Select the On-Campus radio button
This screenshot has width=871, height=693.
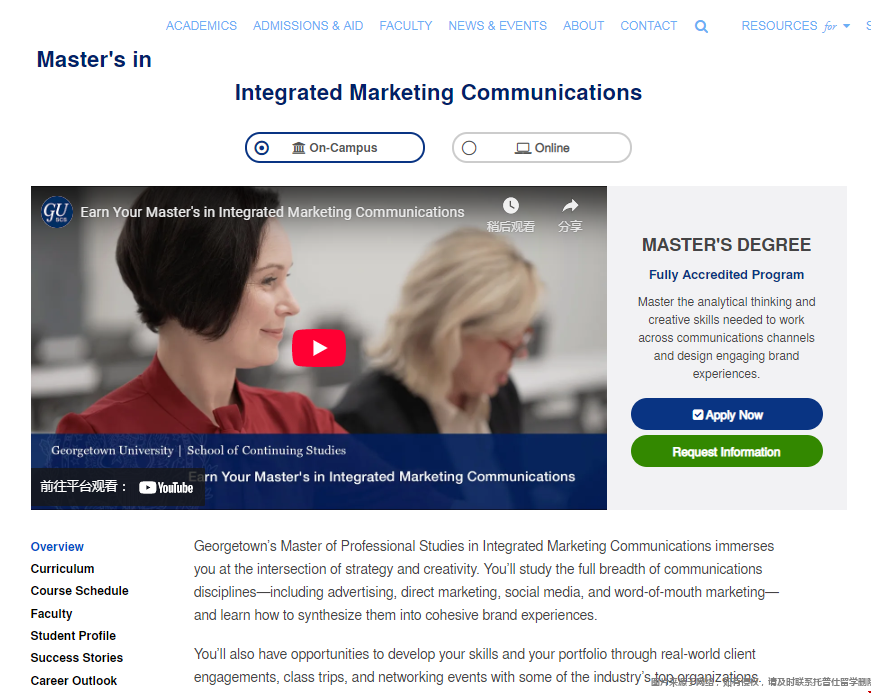[x=262, y=148]
